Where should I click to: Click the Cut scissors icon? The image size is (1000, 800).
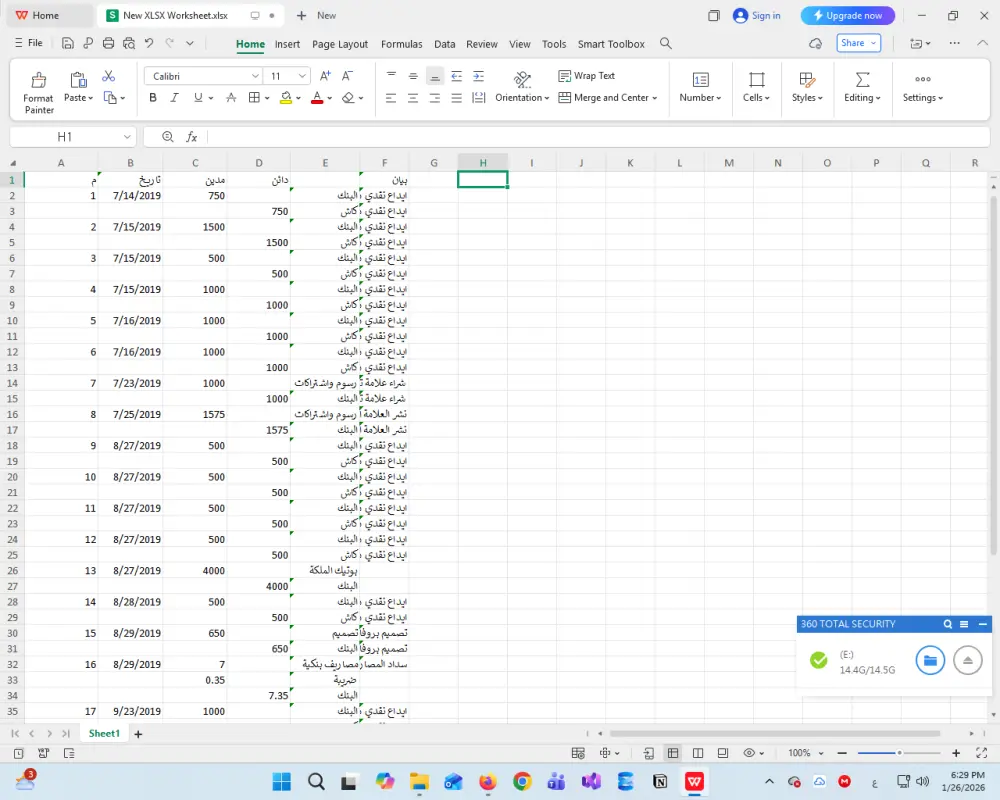click(x=110, y=75)
